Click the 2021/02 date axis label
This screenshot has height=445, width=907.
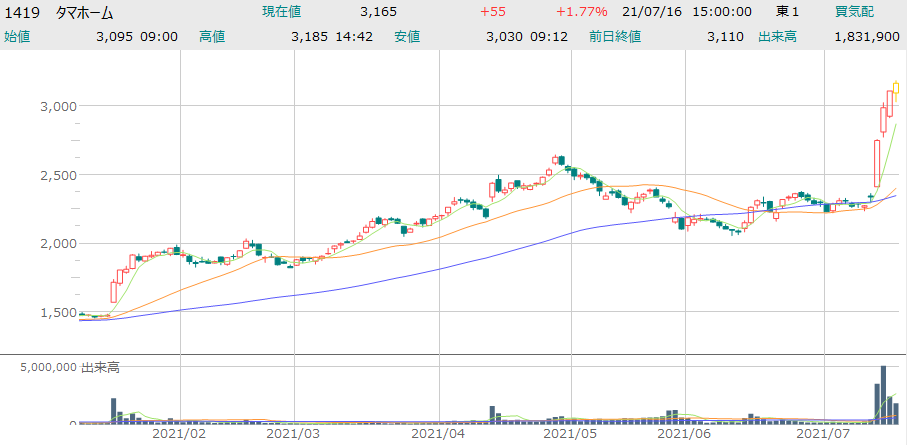coord(179,434)
